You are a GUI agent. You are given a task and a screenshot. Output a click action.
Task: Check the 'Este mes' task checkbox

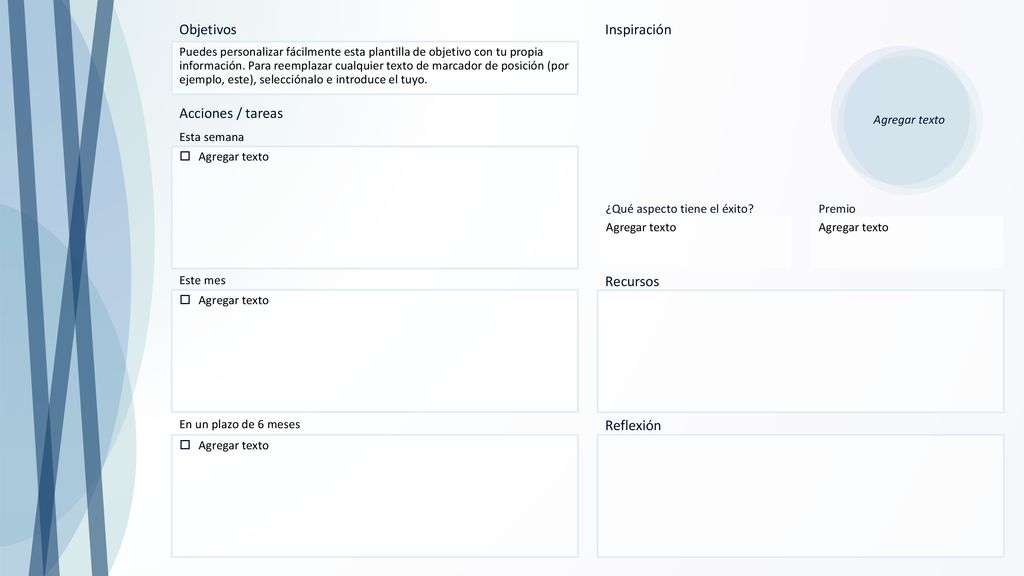pos(185,300)
